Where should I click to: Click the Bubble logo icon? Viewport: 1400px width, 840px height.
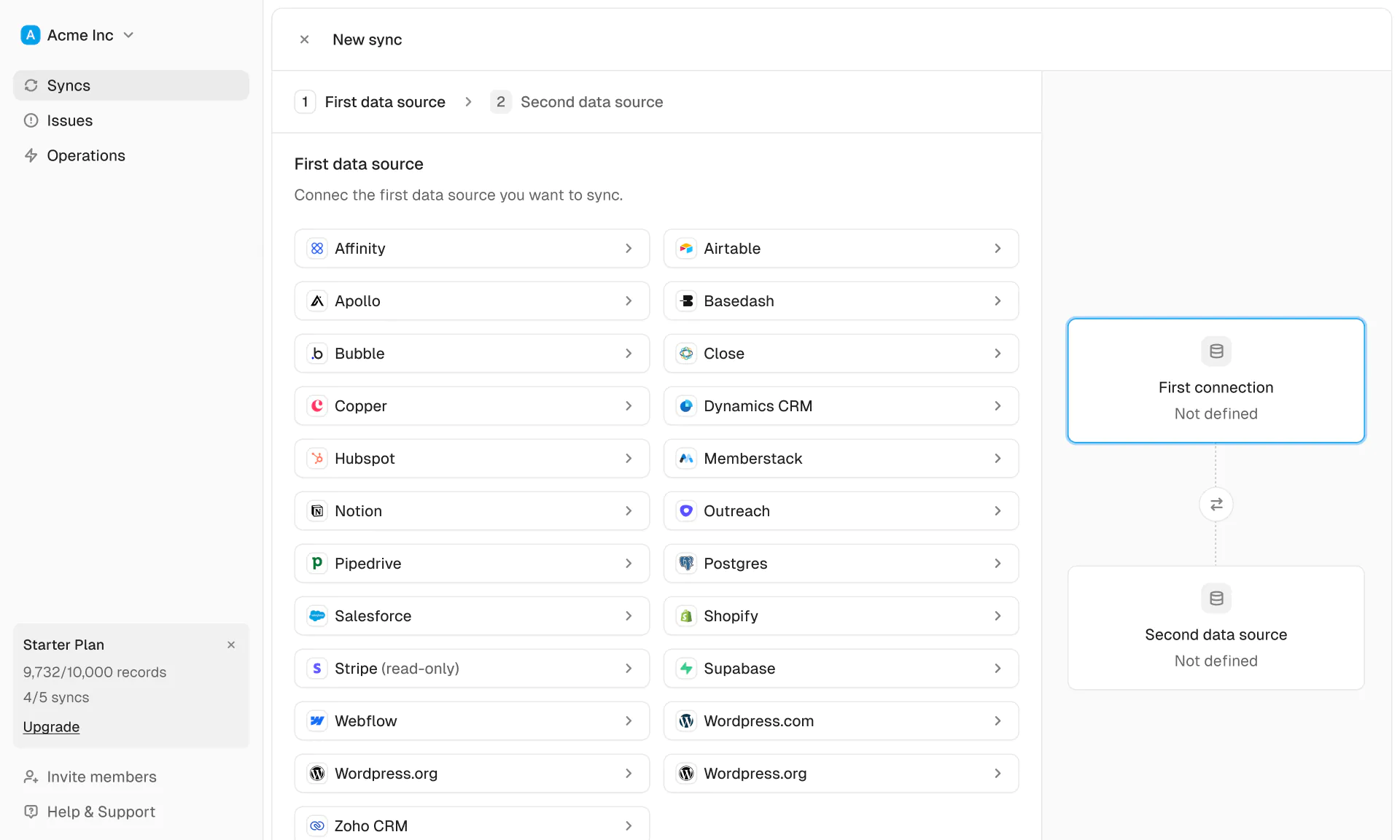pyautogui.click(x=316, y=354)
